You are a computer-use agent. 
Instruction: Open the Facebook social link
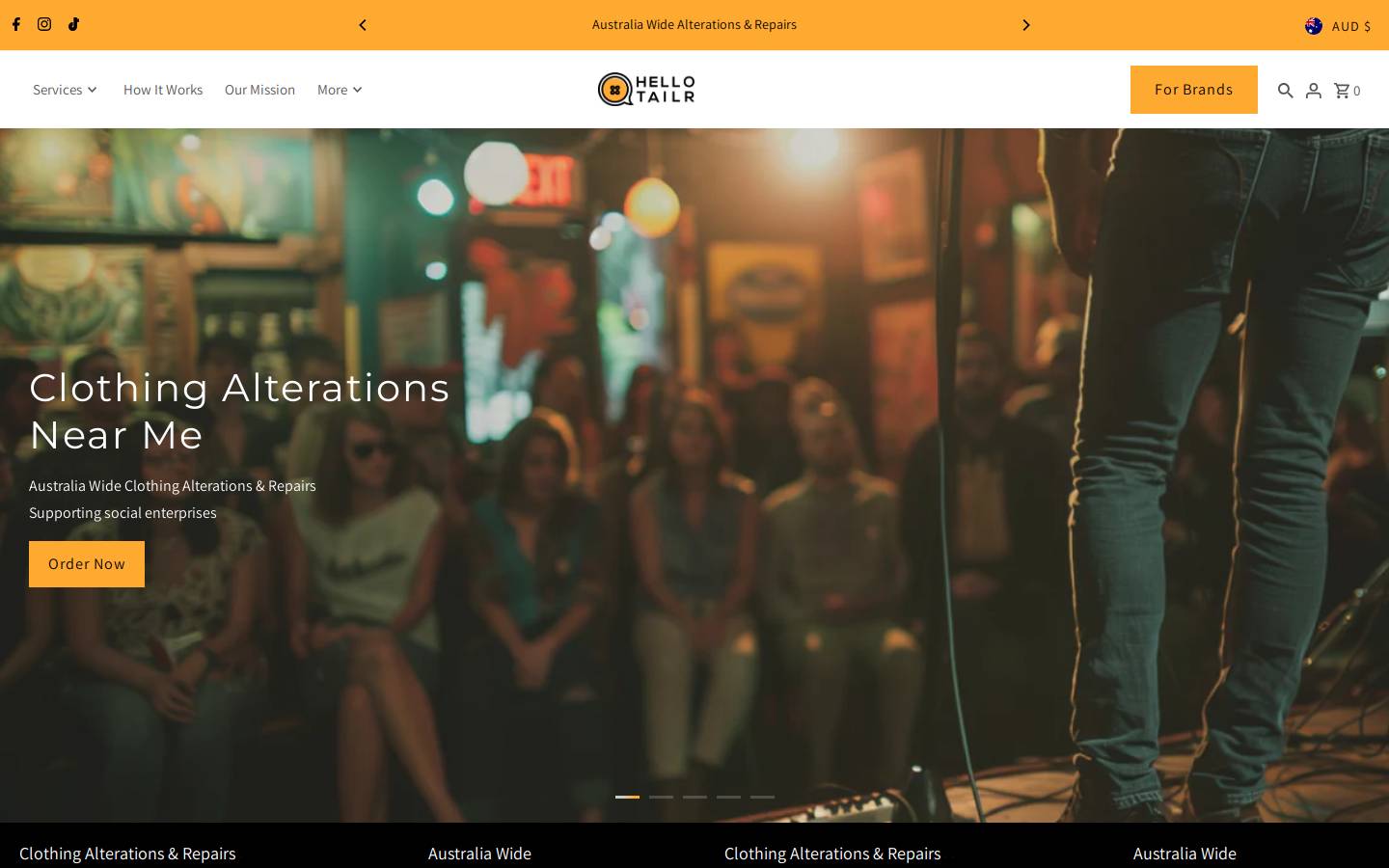coord(15,24)
